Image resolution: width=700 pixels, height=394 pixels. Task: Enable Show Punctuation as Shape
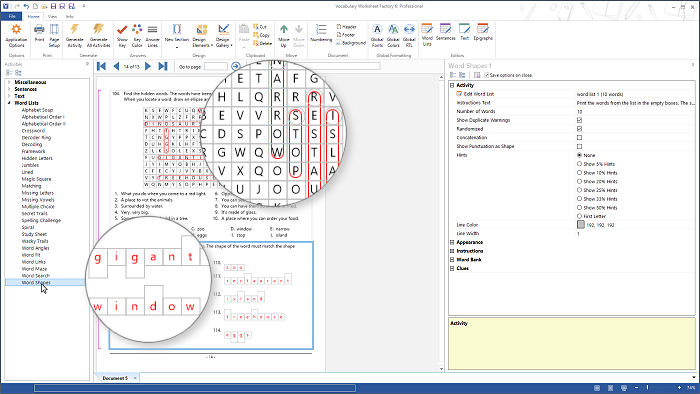pyautogui.click(x=579, y=146)
